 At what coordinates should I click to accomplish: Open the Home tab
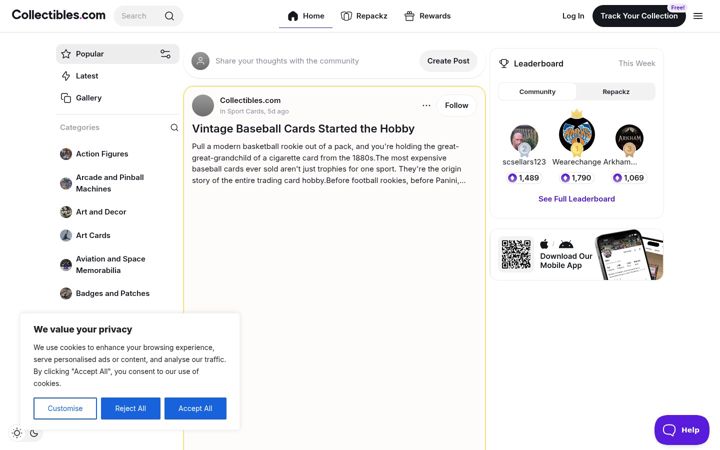pyautogui.click(x=306, y=16)
